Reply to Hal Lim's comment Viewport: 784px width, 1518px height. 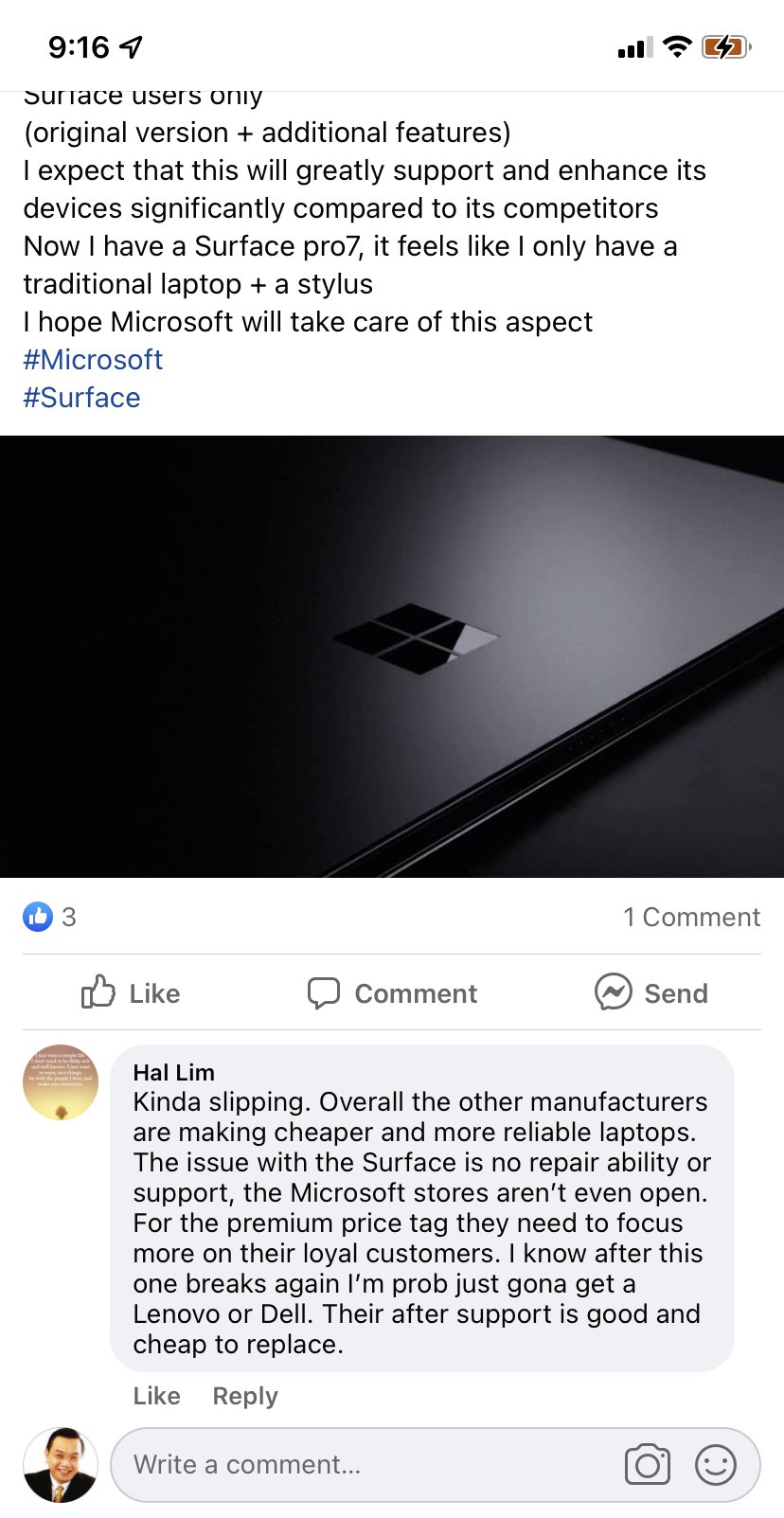(x=245, y=1396)
